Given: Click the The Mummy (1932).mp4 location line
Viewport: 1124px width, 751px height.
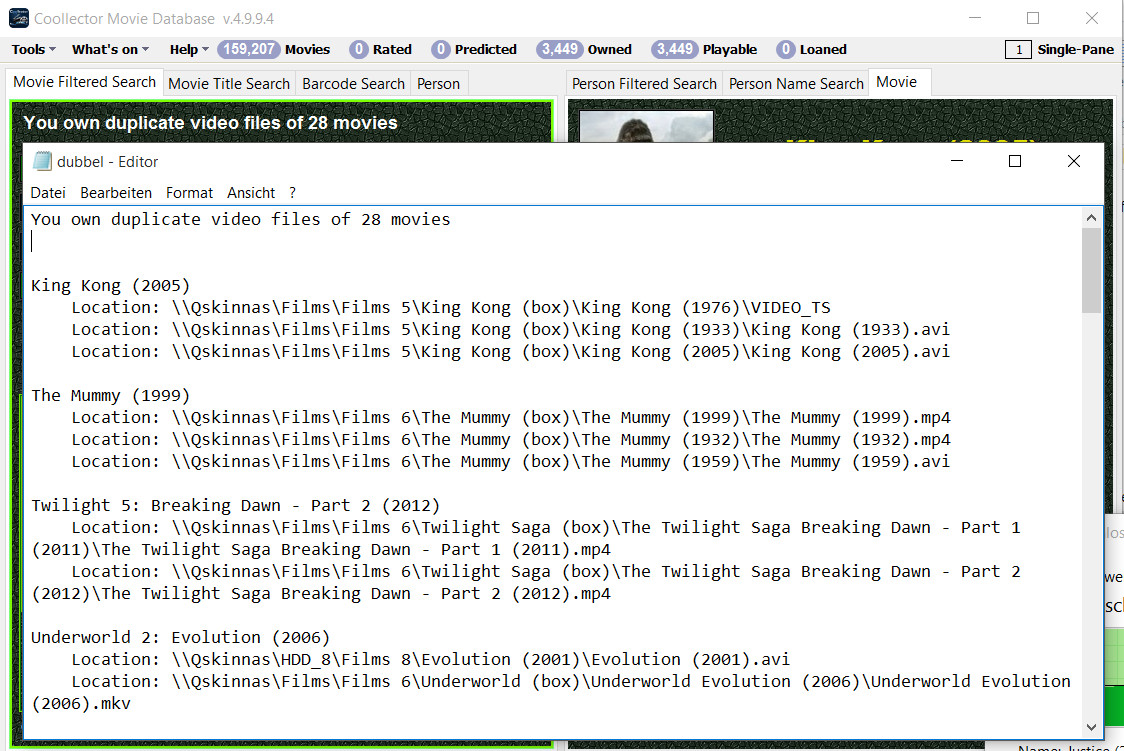Looking at the screenshot, I should point(510,439).
